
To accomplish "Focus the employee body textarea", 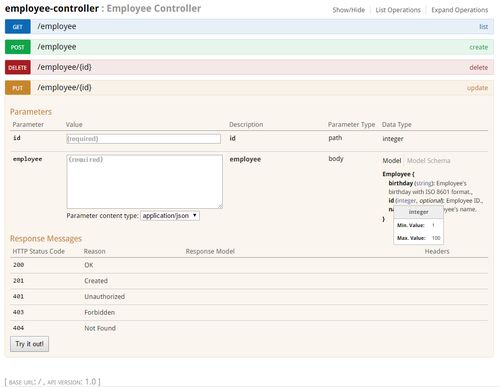I will pos(144,181).
